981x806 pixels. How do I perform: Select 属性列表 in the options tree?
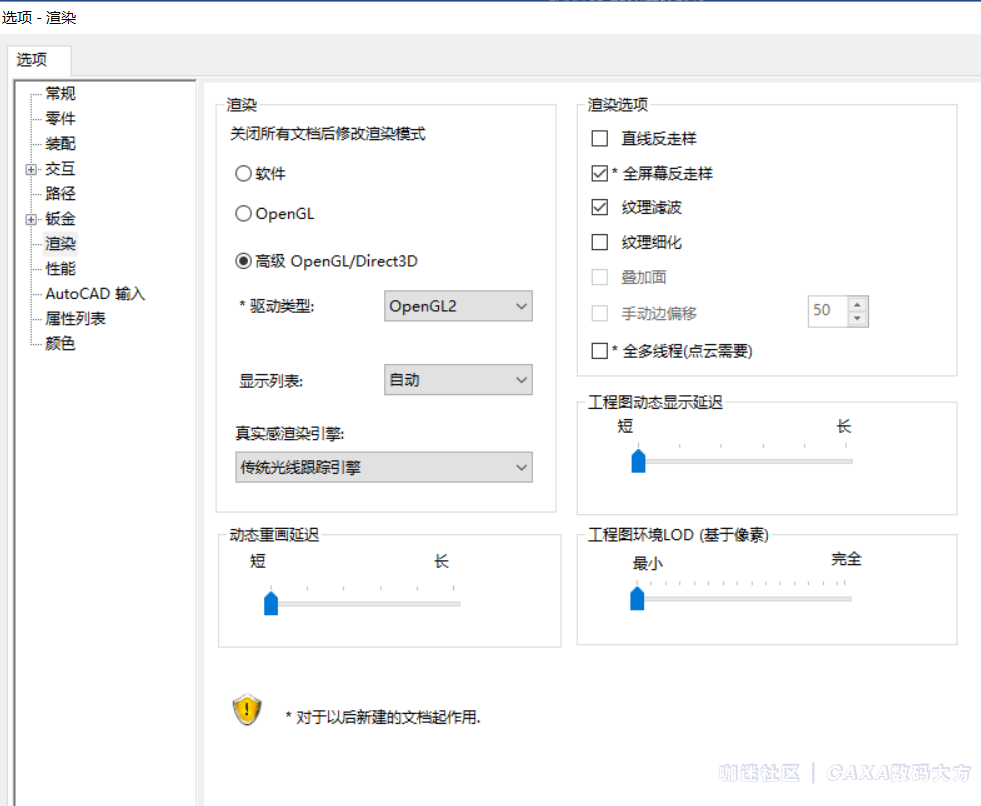pos(75,319)
